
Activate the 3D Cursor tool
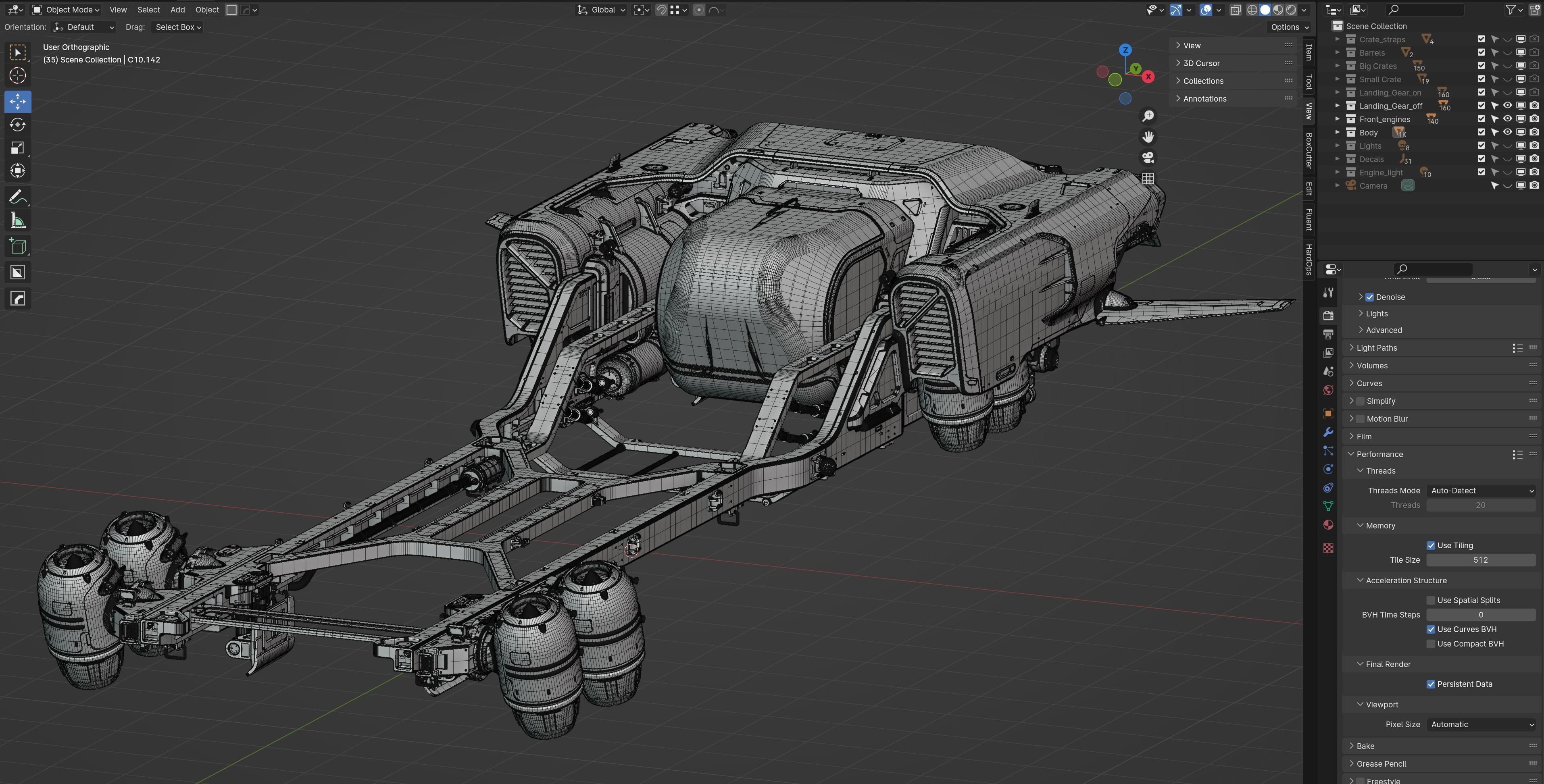(17, 75)
